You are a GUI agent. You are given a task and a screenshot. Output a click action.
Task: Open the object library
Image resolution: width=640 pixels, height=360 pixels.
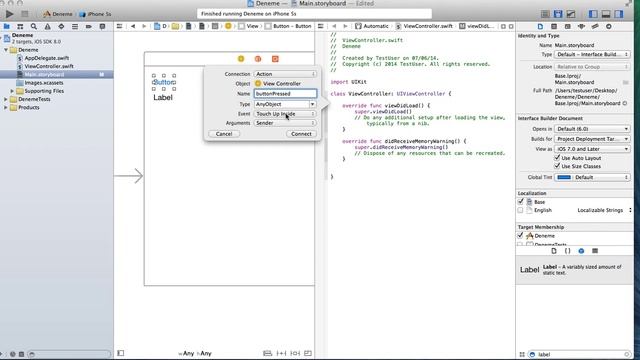[x=581, y=251]
